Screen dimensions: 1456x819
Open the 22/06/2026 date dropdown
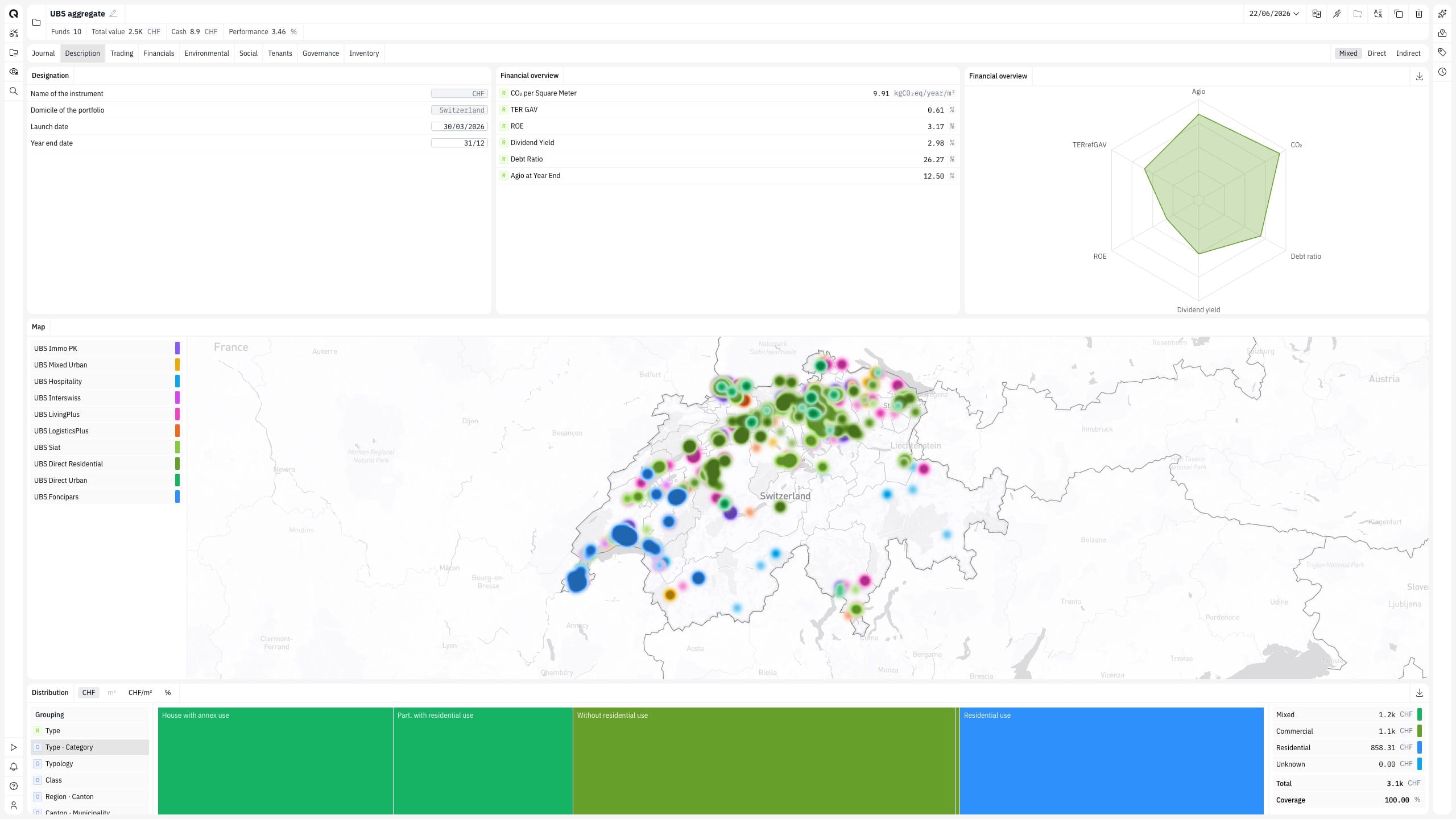[1274, 14]
